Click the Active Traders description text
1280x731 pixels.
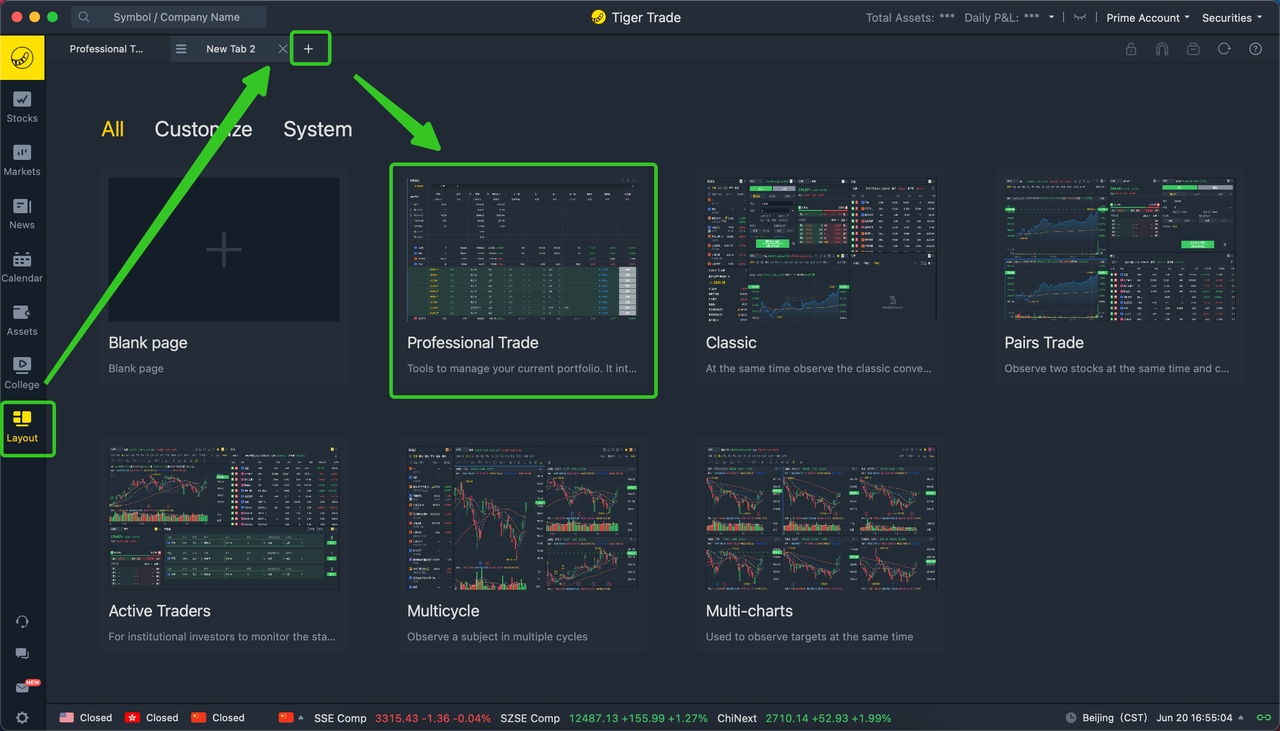[222, 636]
